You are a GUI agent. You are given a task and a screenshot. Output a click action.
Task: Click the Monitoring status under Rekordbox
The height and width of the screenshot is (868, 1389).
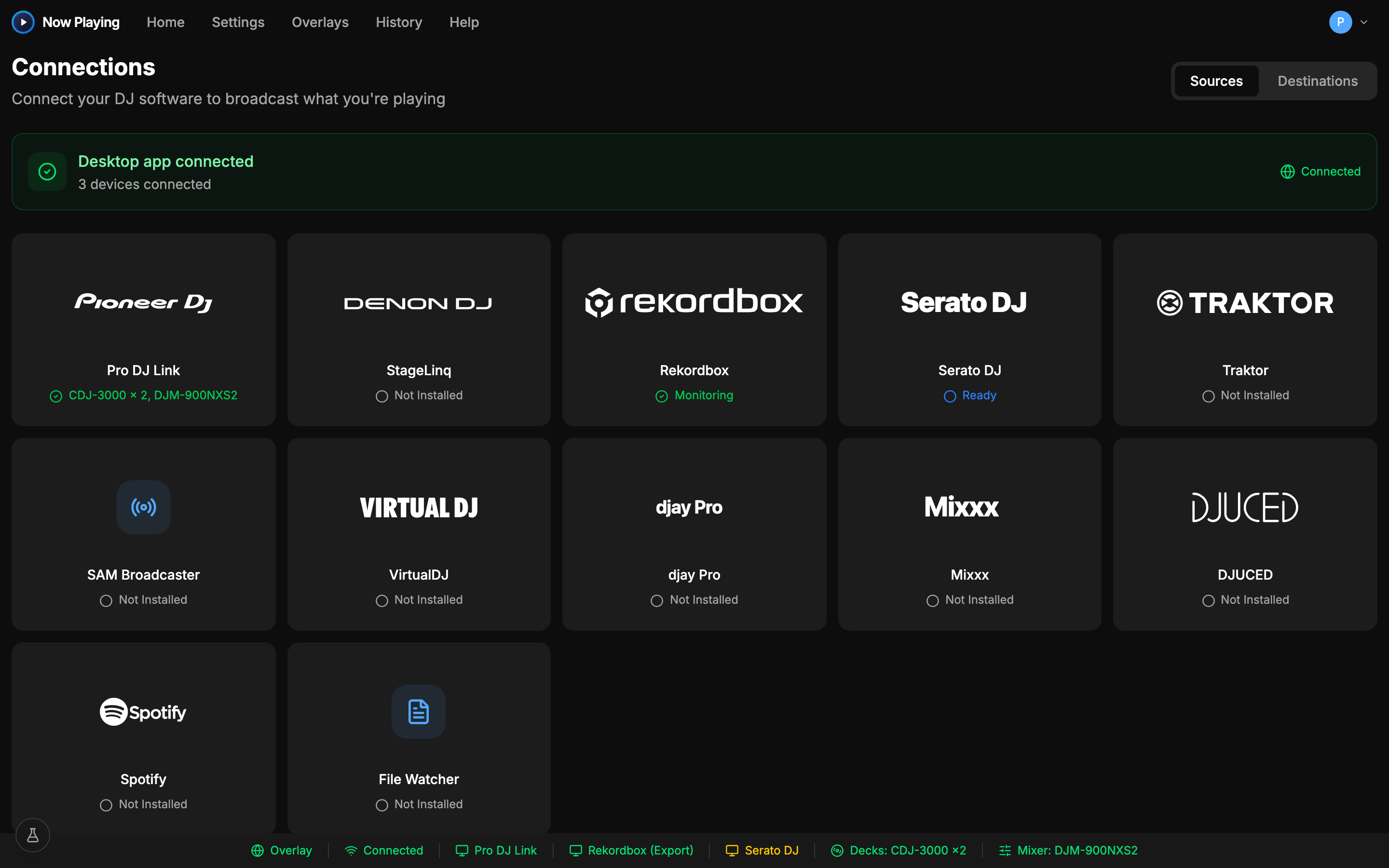704,395
